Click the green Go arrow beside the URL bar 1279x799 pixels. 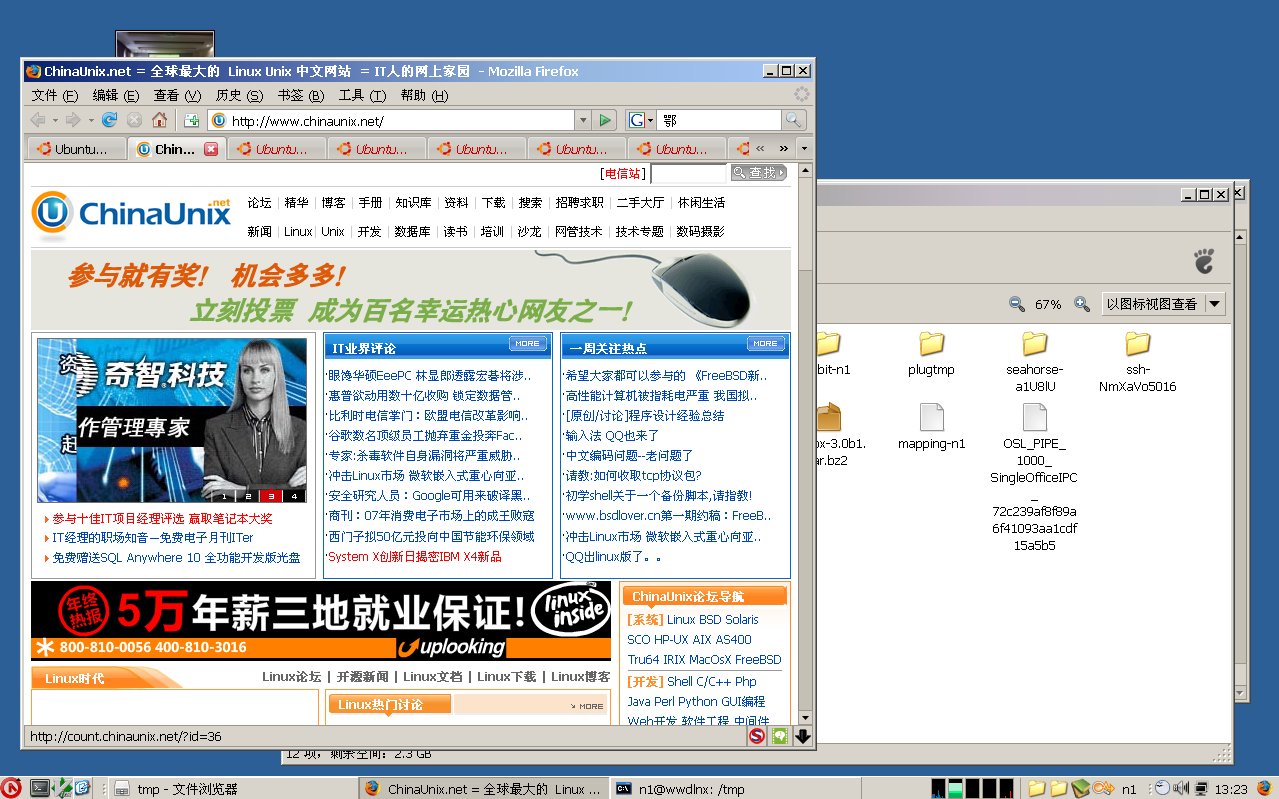point(604,120)
